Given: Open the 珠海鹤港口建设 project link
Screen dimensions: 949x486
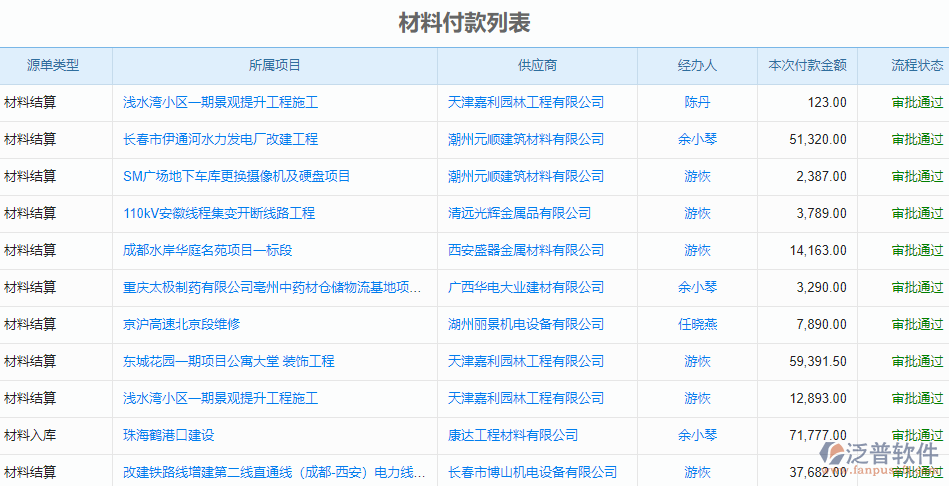Looking at the screenshot, I should [x=168, y=435].
